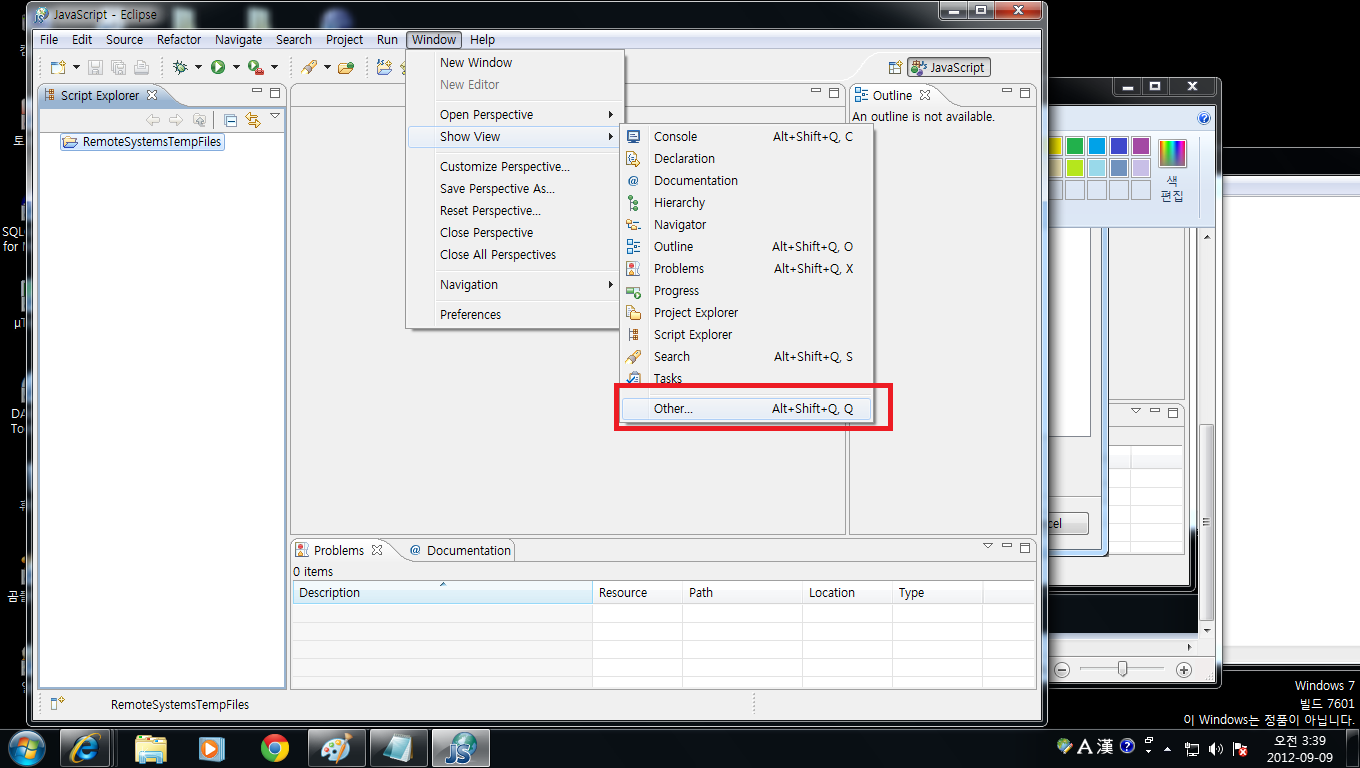This screenshot has width=1360, height=768.
Task: Open the dropdown arrow beside New icon
Action: pyautogui.click(x=75, y=67)
